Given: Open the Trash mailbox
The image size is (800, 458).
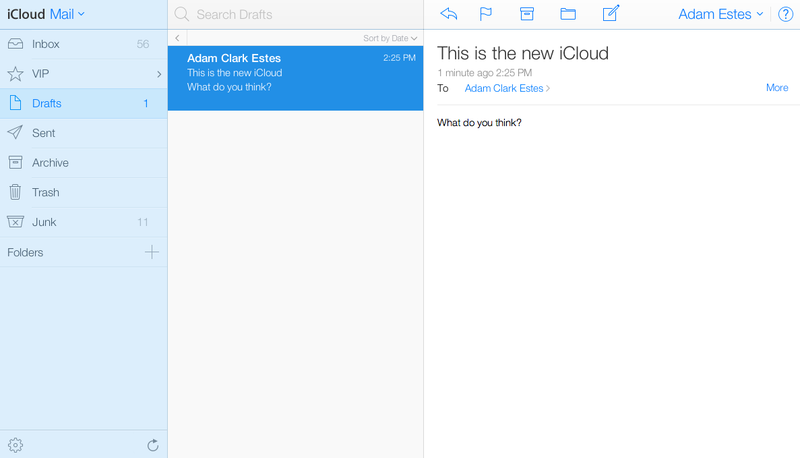Looking at the screenshot, I should (x=84, y=192).
